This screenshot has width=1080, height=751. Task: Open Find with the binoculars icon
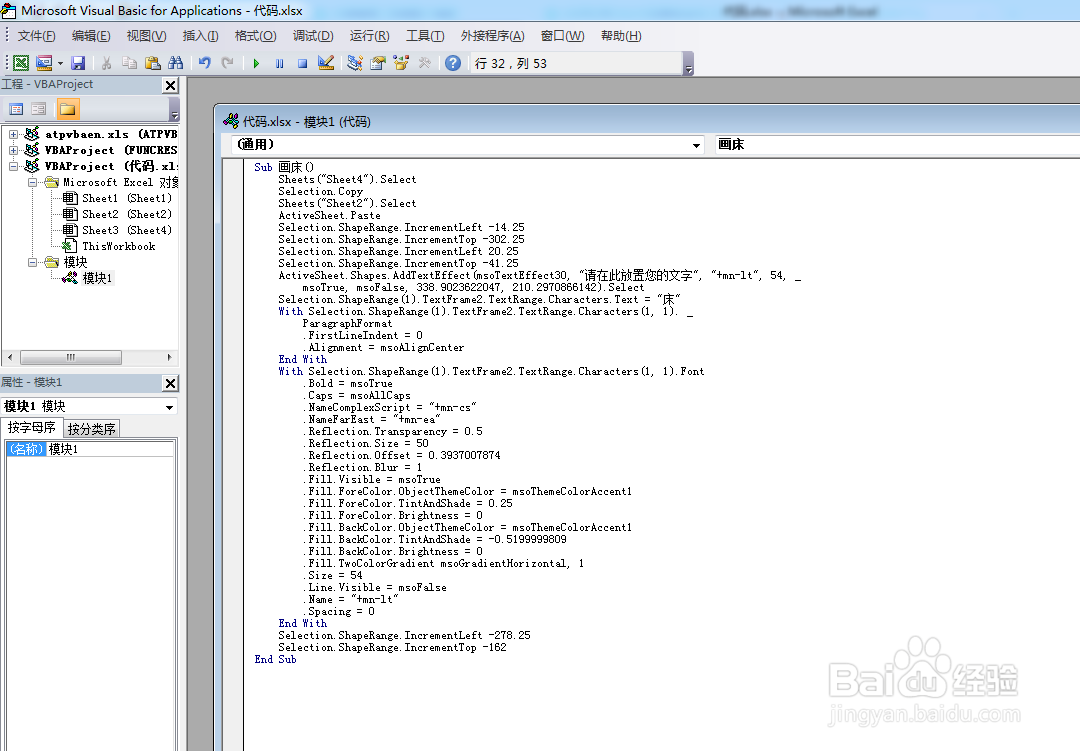tap(176, 63)
